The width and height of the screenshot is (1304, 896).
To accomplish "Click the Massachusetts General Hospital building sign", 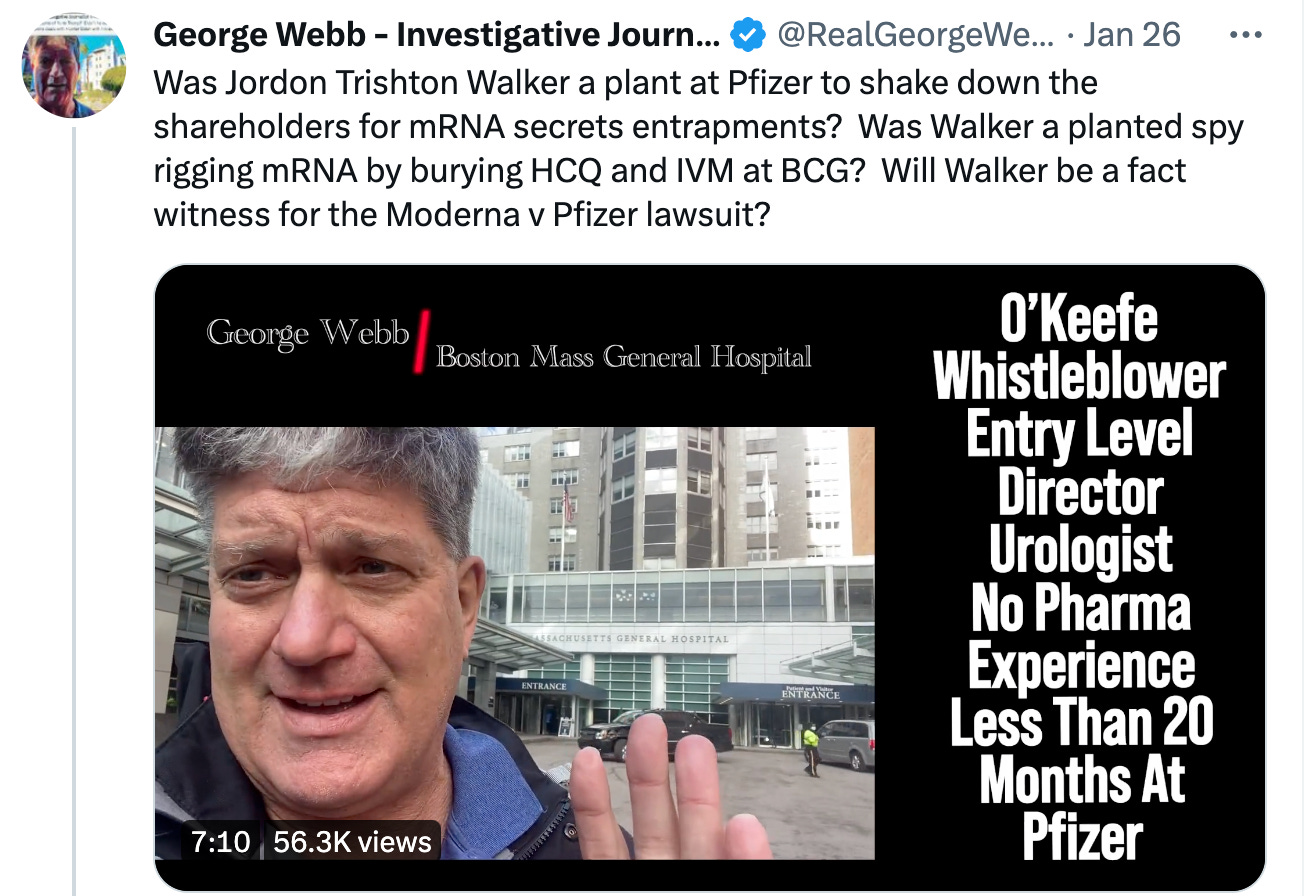I will click(x=631, y=638).
